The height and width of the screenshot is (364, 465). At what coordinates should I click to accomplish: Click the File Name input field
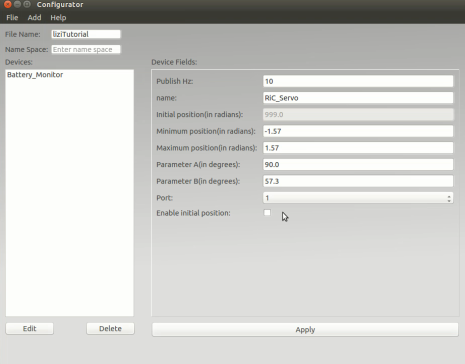click(86, 34)
